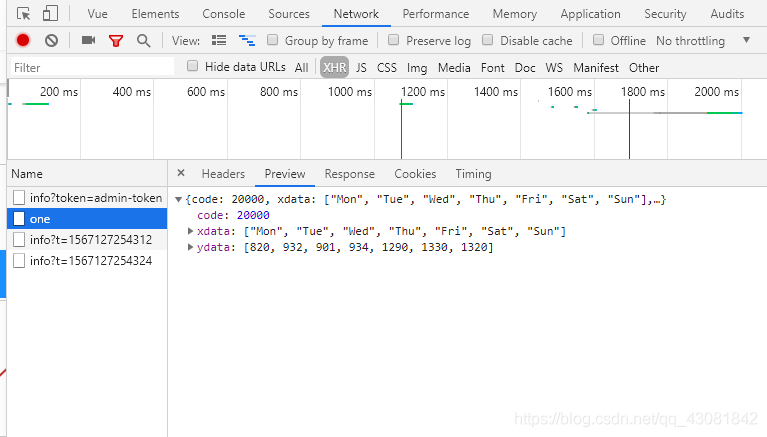
Task: Expand the xdata array
Action: click(x=190, y=230)
